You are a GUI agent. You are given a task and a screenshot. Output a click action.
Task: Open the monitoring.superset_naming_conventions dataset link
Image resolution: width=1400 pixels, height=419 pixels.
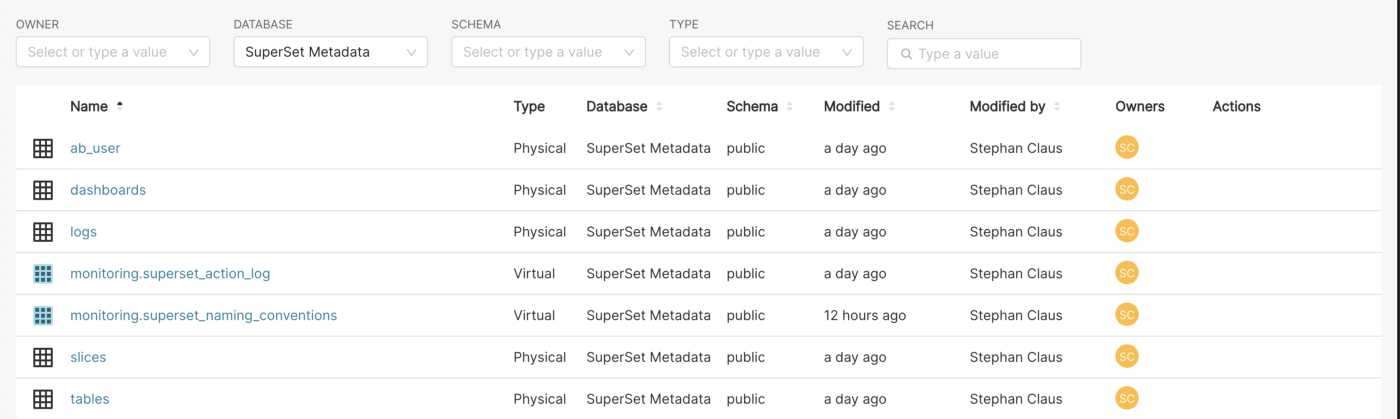pyautogui.click(x=203, y=316)
